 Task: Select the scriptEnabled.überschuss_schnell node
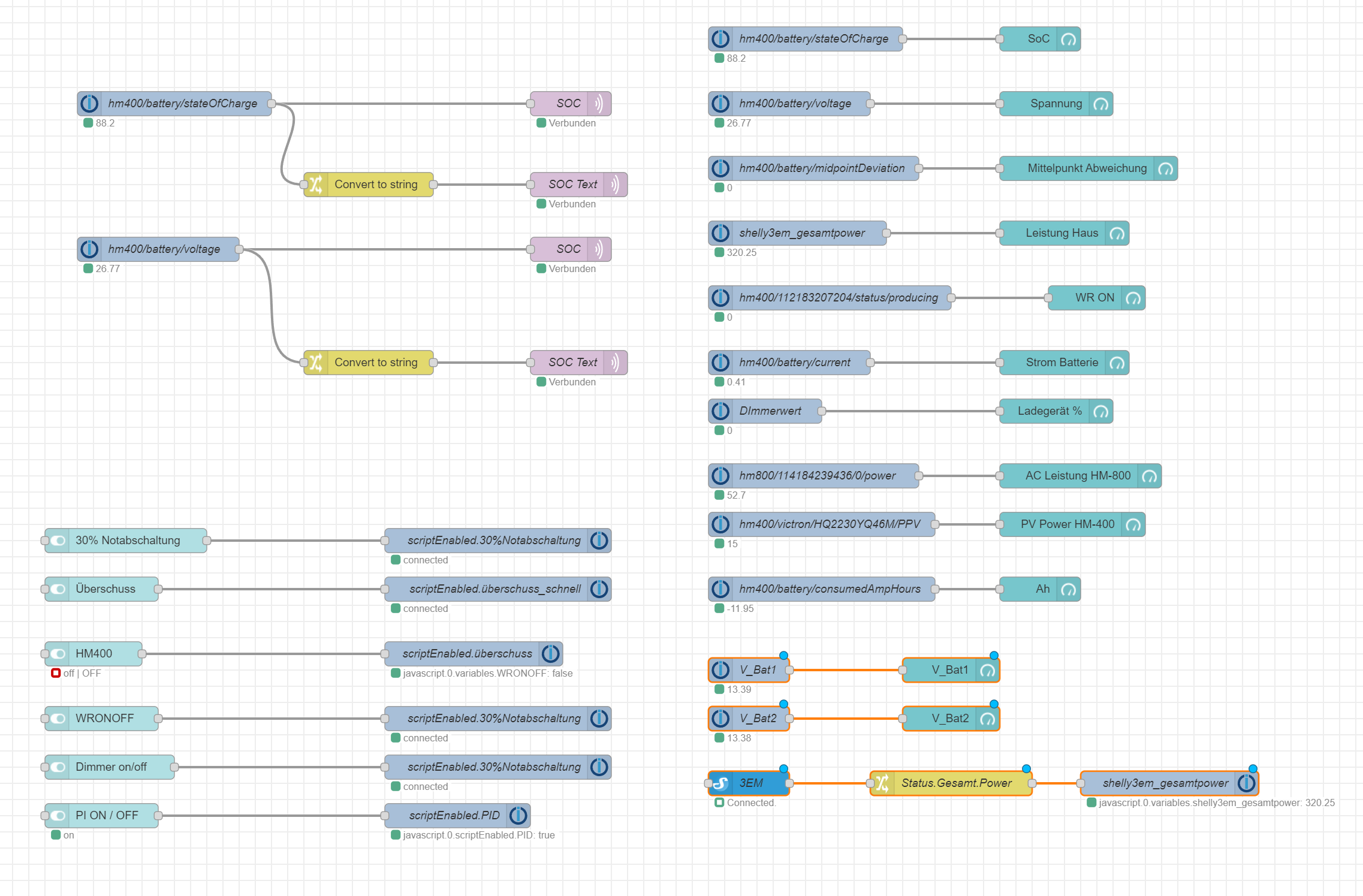coord(494,589)
